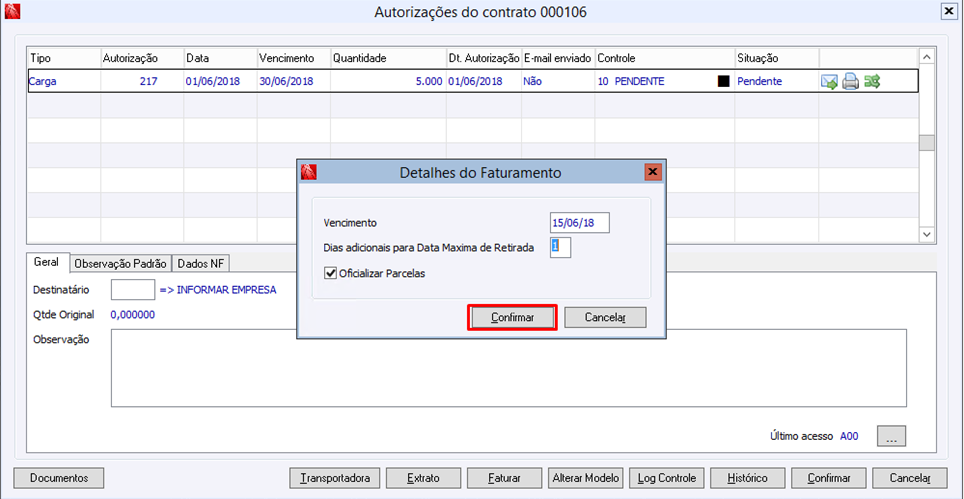Screen dimensions: 964x499
Task: Switch to the Geral tab
Action: pos(47,262)
